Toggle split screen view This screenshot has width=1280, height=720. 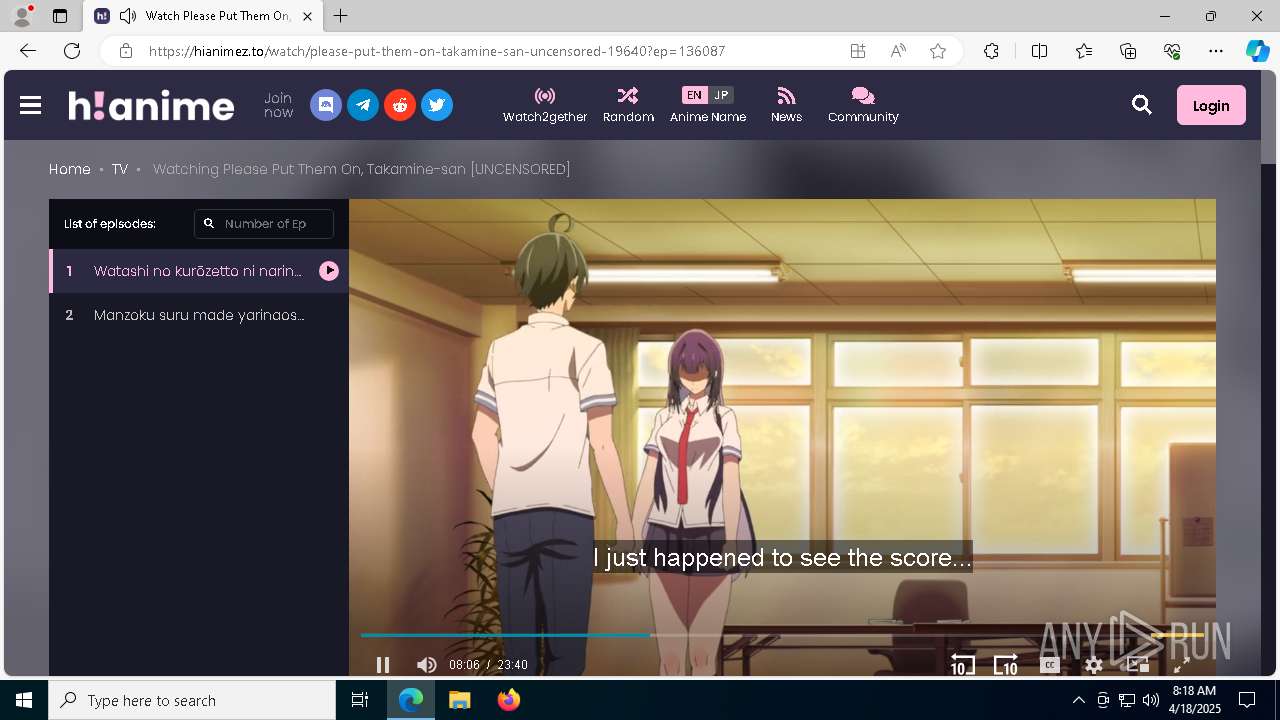(1039, 51)
